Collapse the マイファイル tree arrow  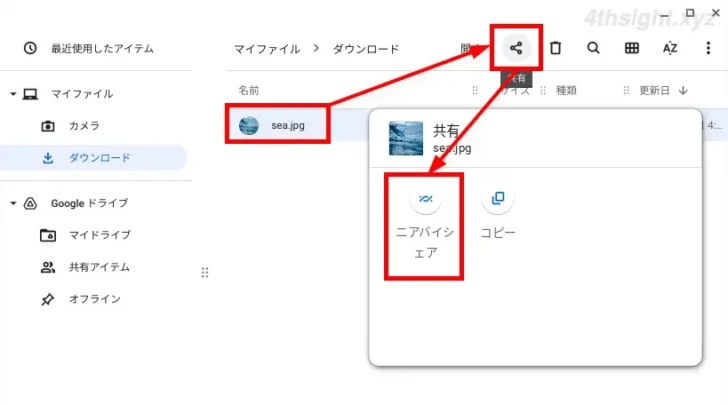[x=13, y=94]
